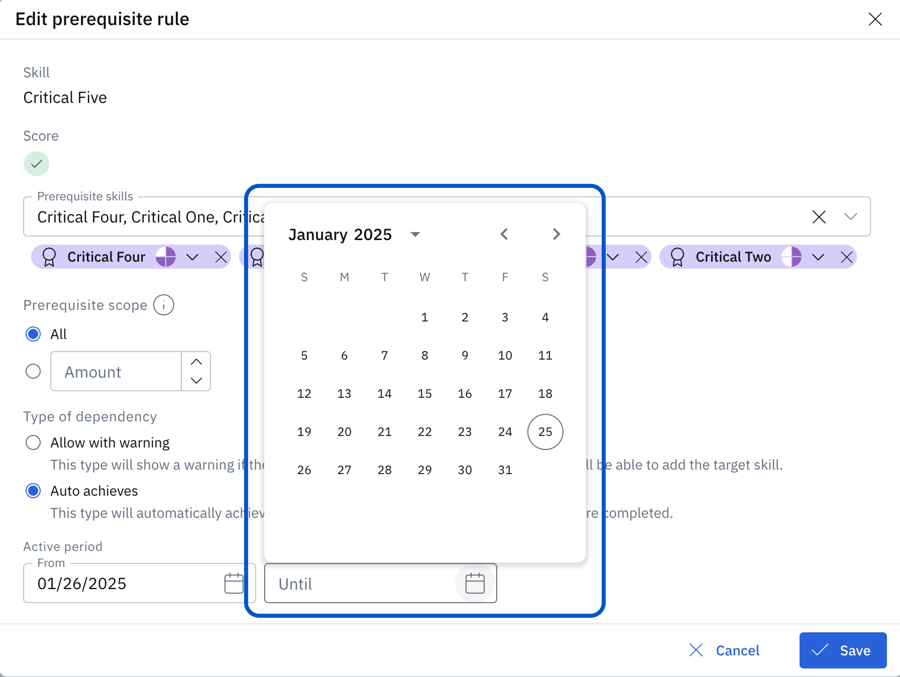Click the Prerequisite scope info icon
The height and width of the screenshot is (677, 900).
point(164,305)
